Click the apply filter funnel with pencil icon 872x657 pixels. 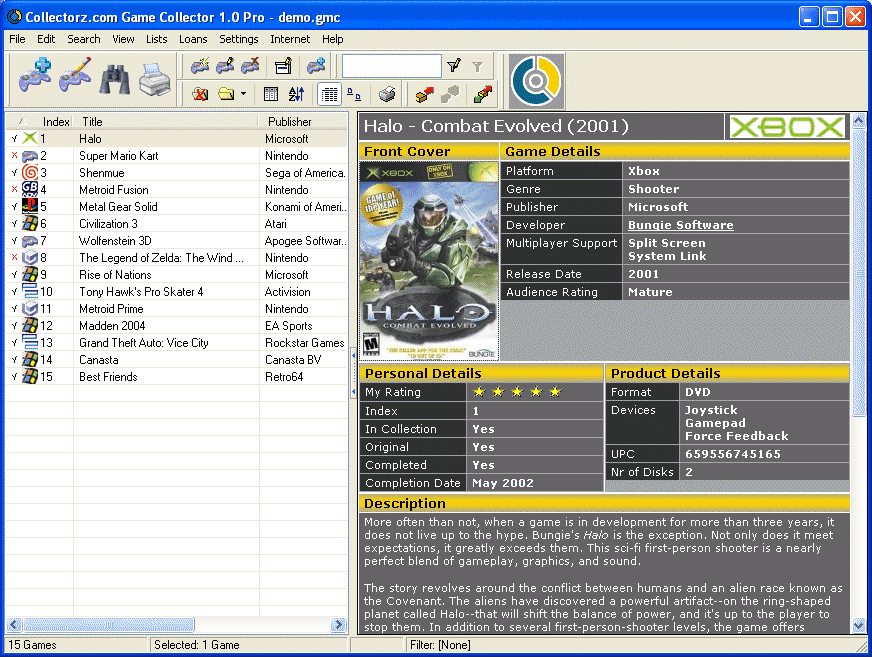[x=454, y=66]
